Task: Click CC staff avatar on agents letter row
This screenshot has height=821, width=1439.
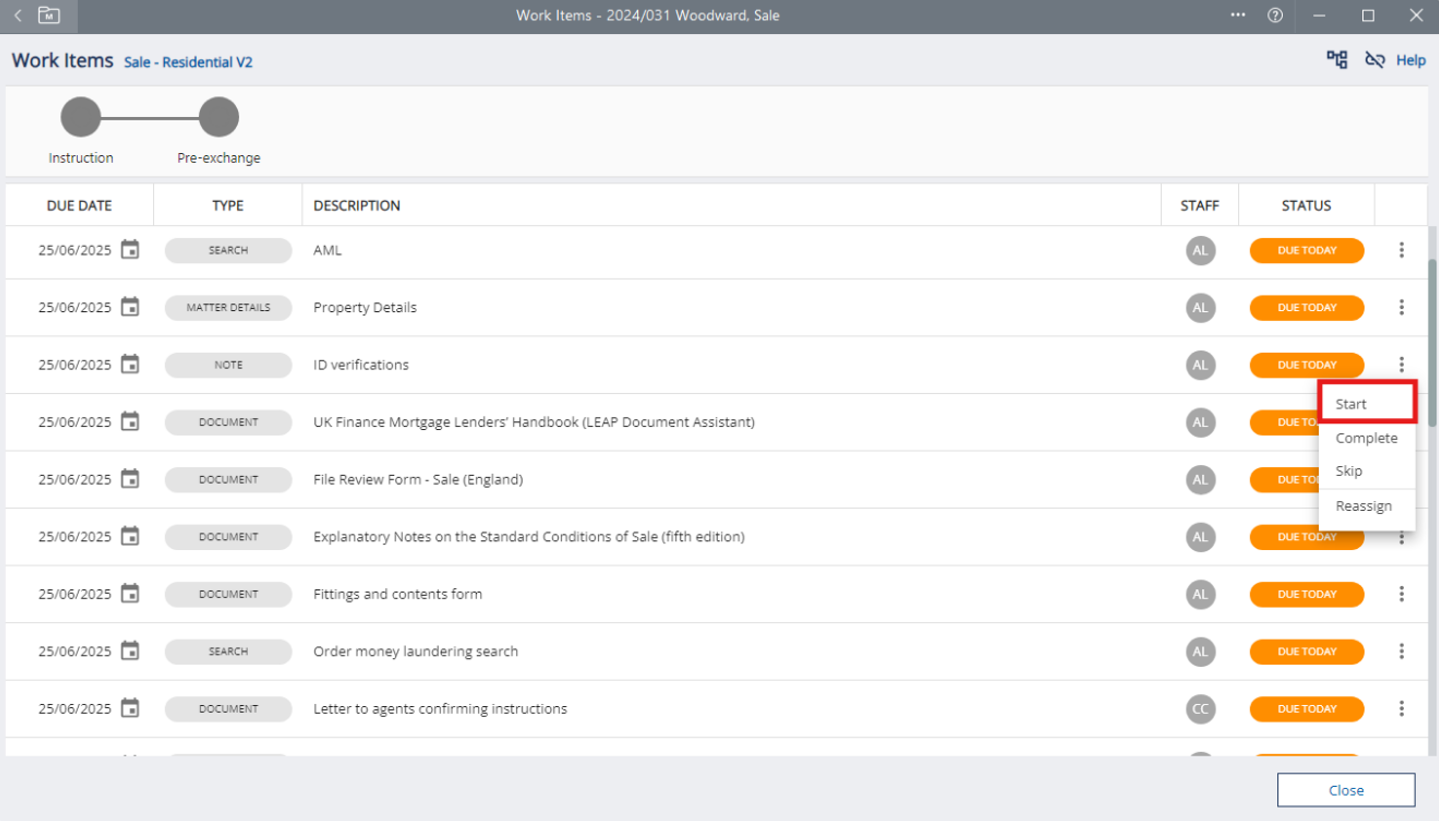Action: click(x=1200, y=709)
